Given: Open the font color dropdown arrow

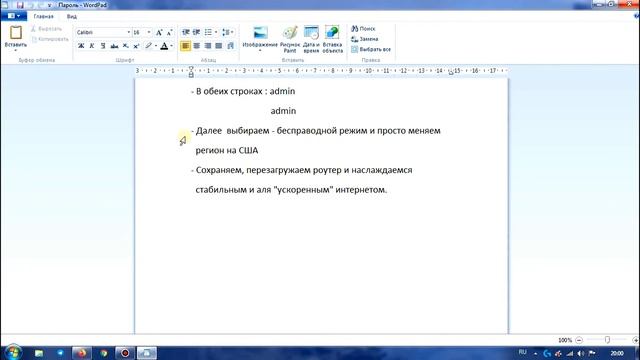Looking at the screenshot, I should pyautogui.click(x=171, y=46).
